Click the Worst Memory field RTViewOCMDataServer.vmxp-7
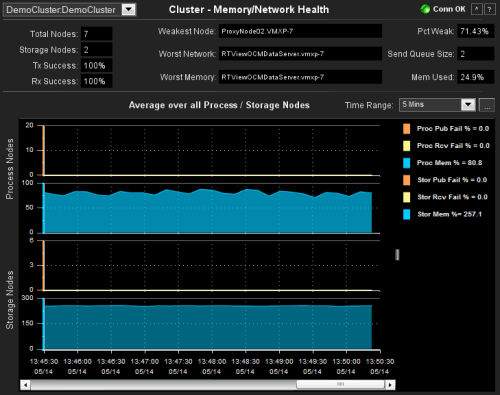This screenshot has width=500, height=395. [300, 77]
